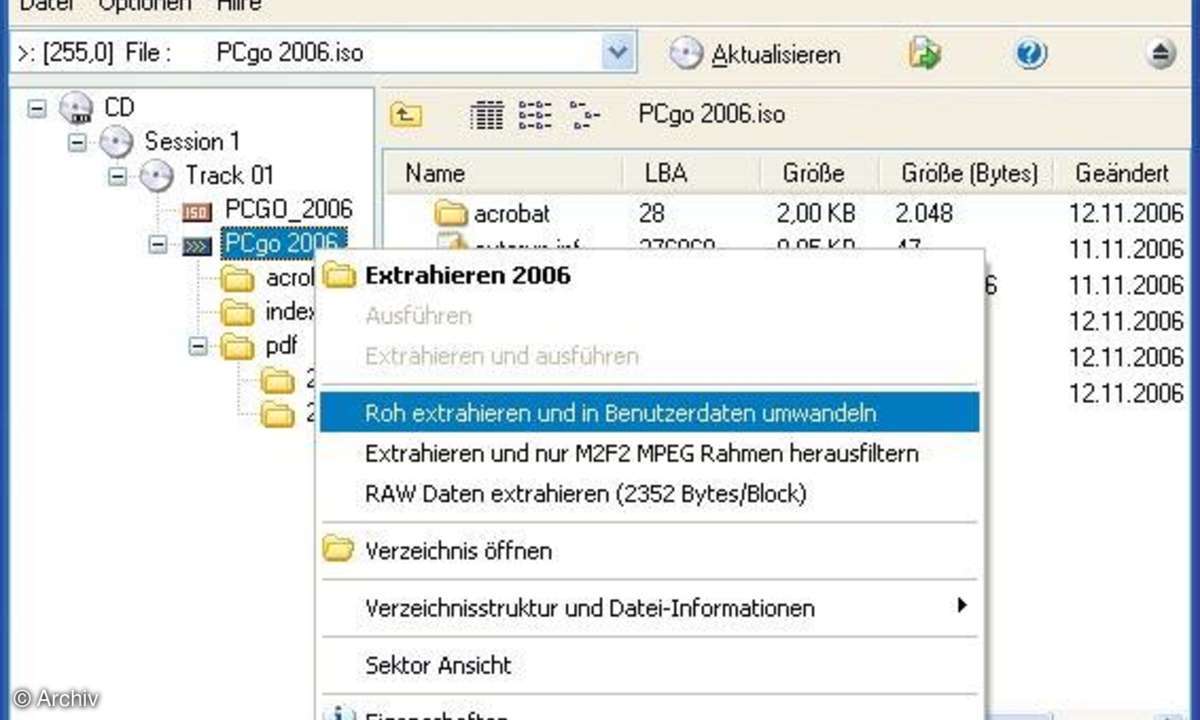
Task: Click the green arrow extract icon
Action: pos(924,54)
